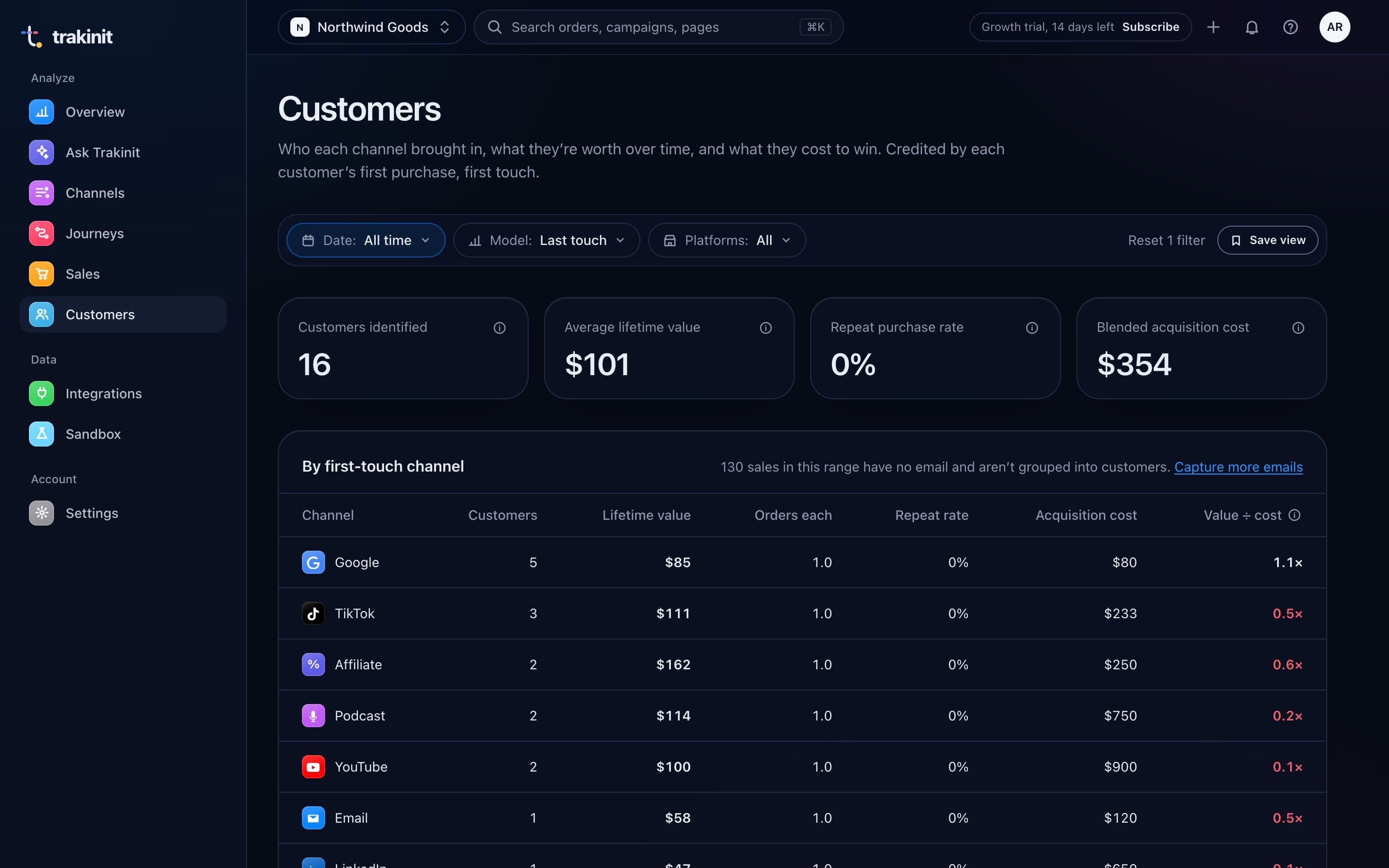Open Ask Trakinit page
1389x868 pixels.
pyautogui.click(x=123, y=152)
